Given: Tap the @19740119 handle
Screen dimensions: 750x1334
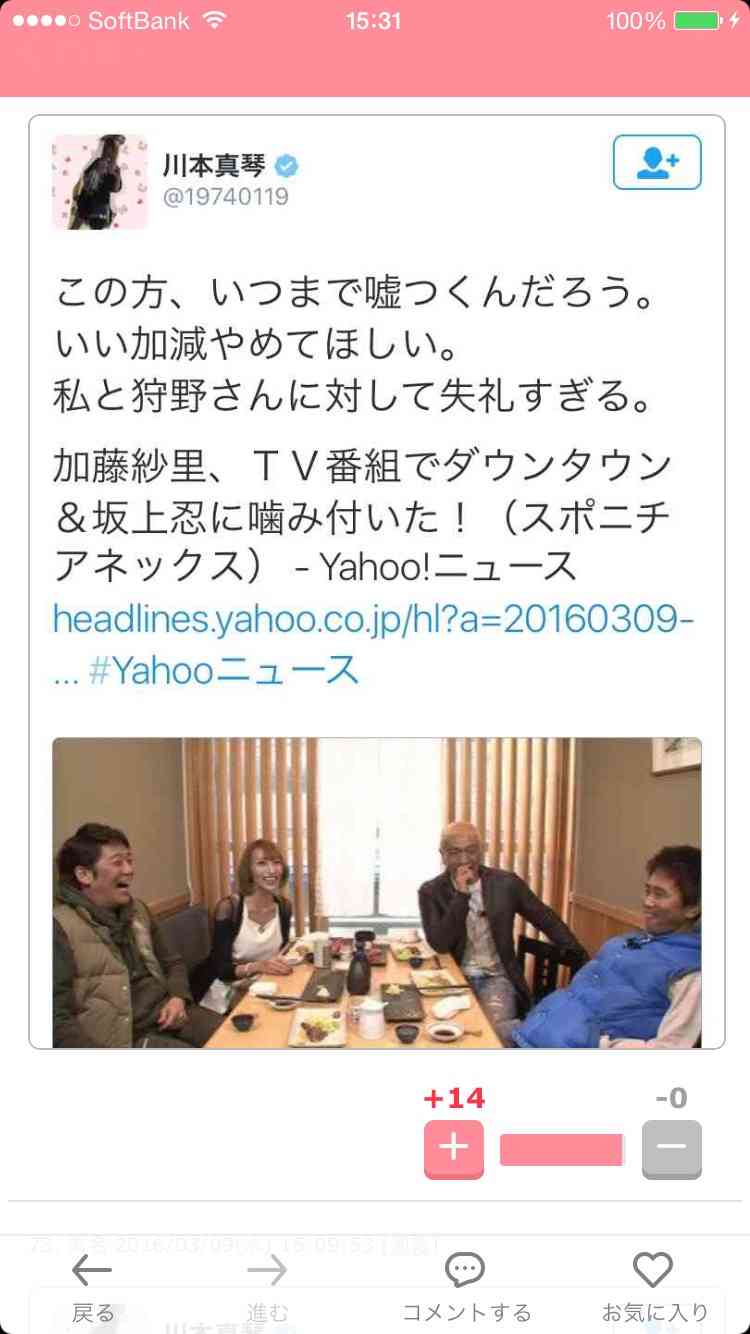Looking at the screenshot, I should [226, 197].
